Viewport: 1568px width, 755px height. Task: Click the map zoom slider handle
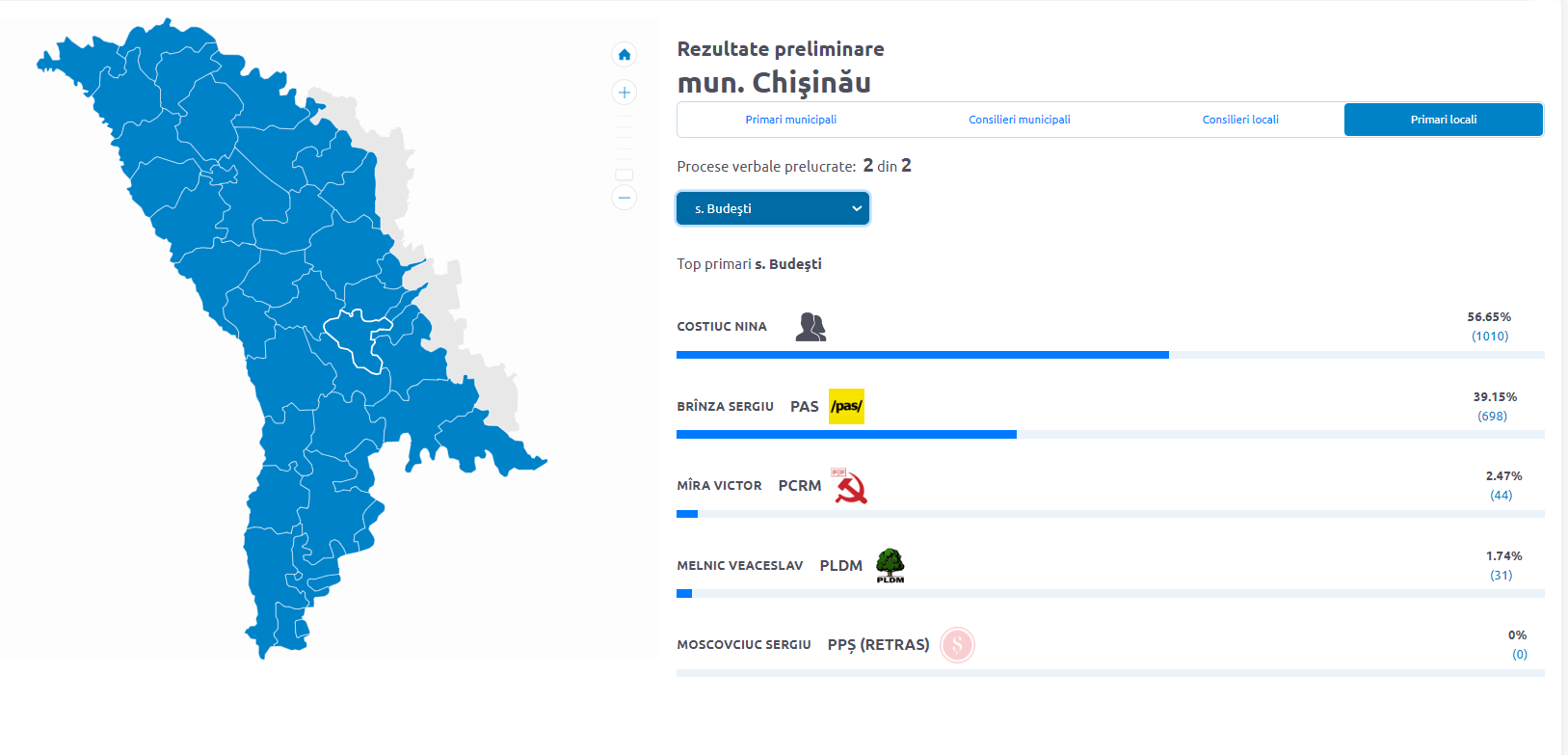coord(625,175)
